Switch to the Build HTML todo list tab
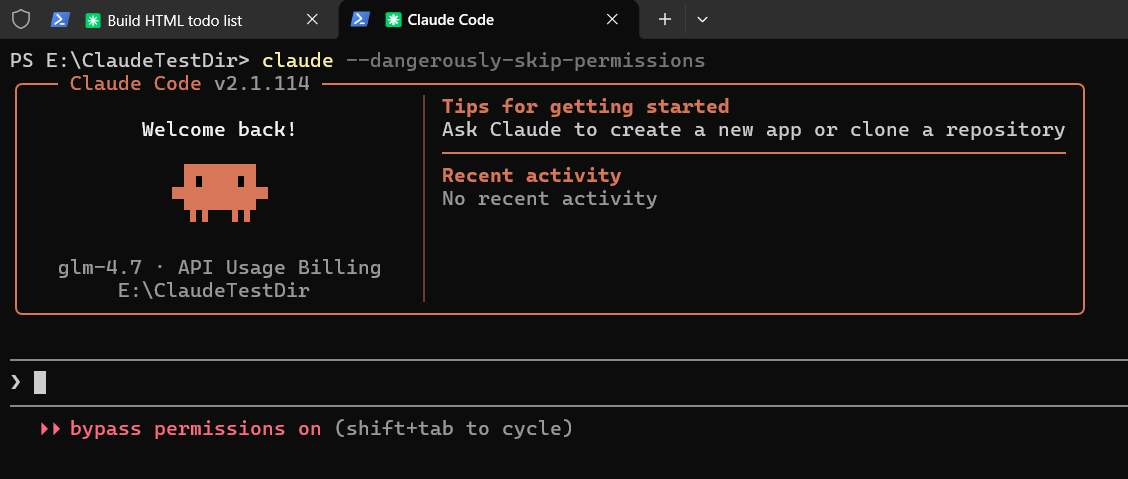 tap(180, 20)
